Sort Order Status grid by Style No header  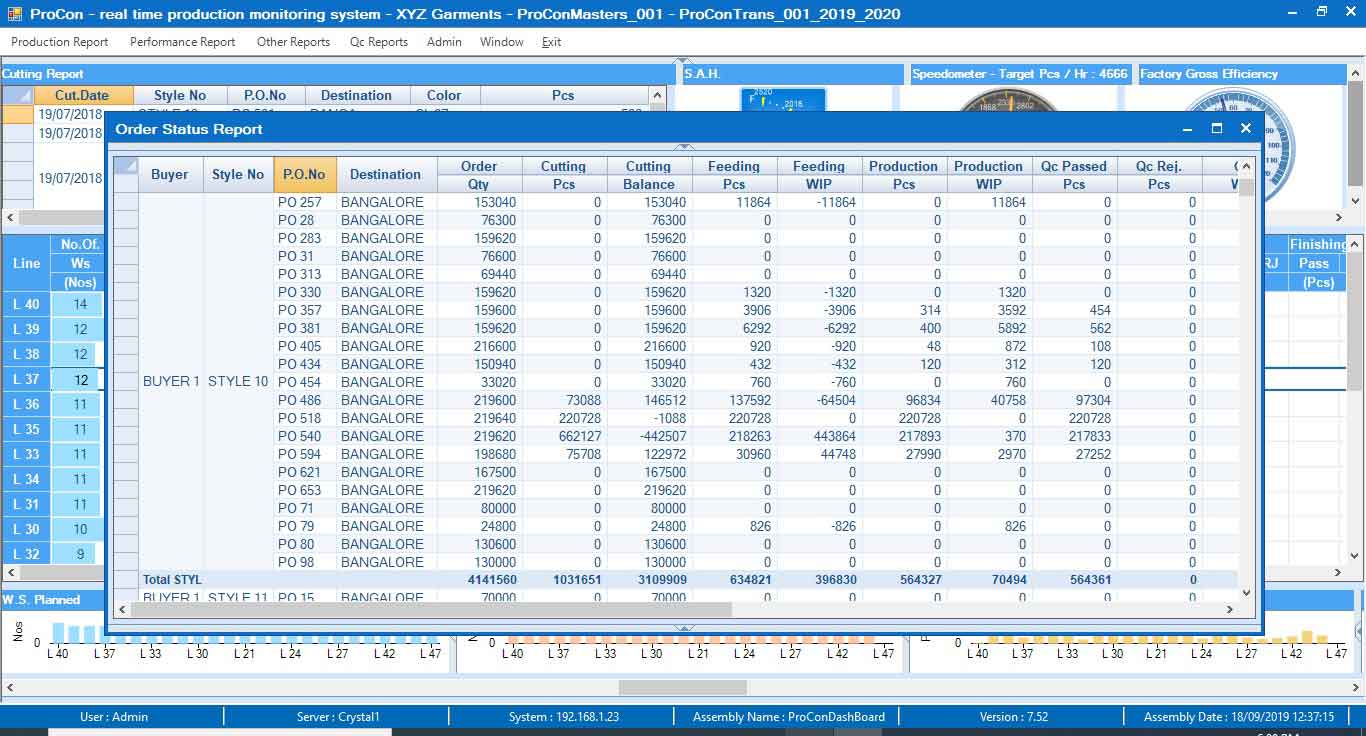pyautogui.click(x=238, y=174)
